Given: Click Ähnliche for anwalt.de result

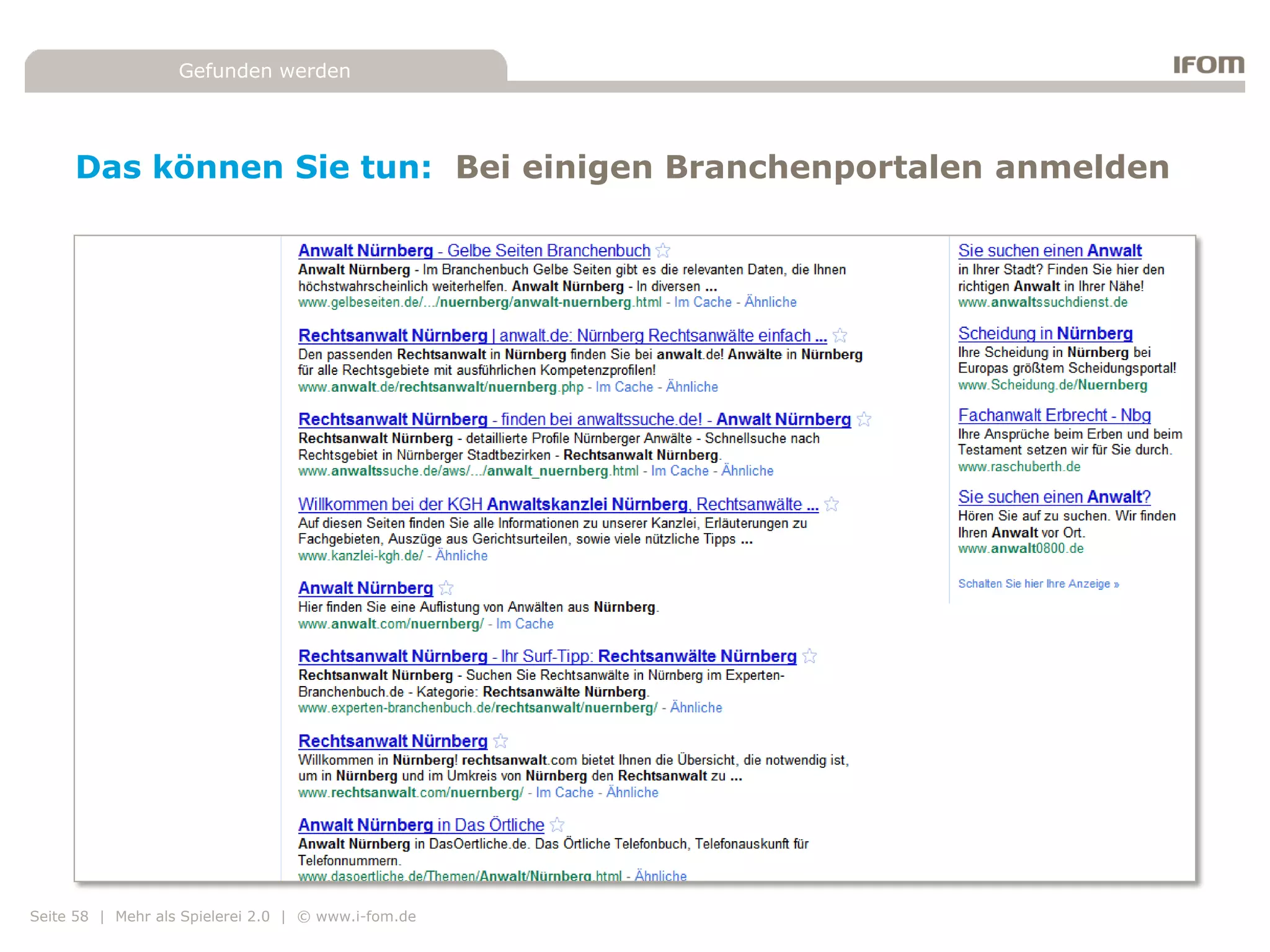Looking at the screenshot, I should (x=691, y=387).
